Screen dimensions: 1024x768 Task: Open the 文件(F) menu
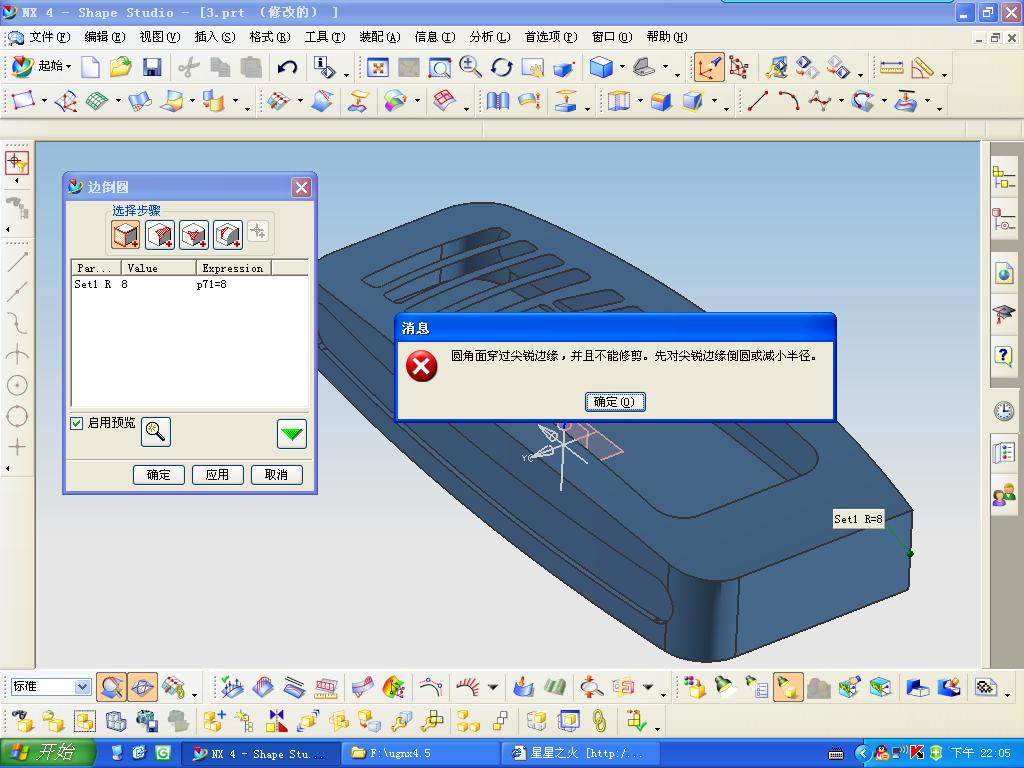click(49, 37)
